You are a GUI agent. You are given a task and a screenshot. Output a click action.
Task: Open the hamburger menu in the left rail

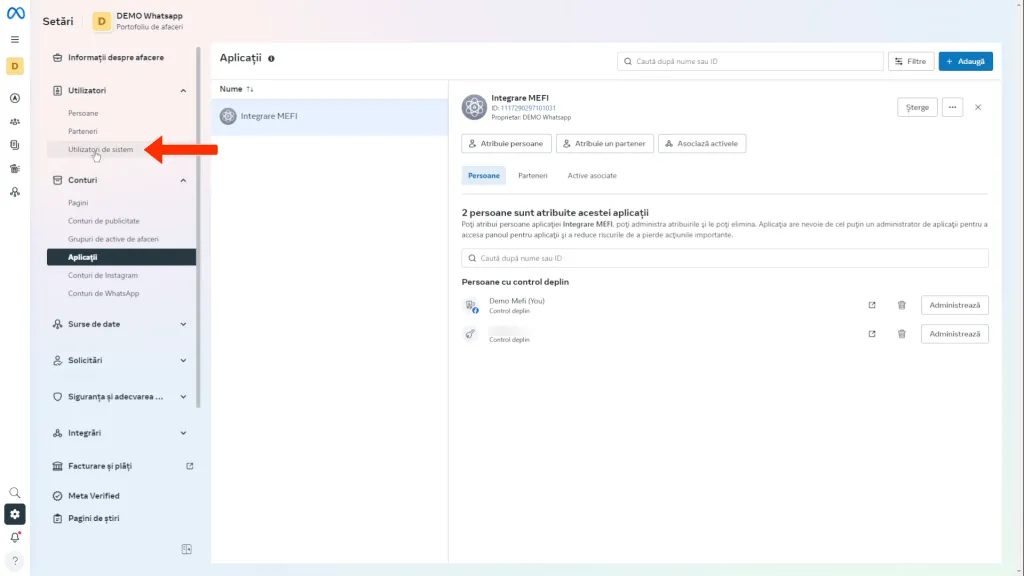click(x=15, y=39)
